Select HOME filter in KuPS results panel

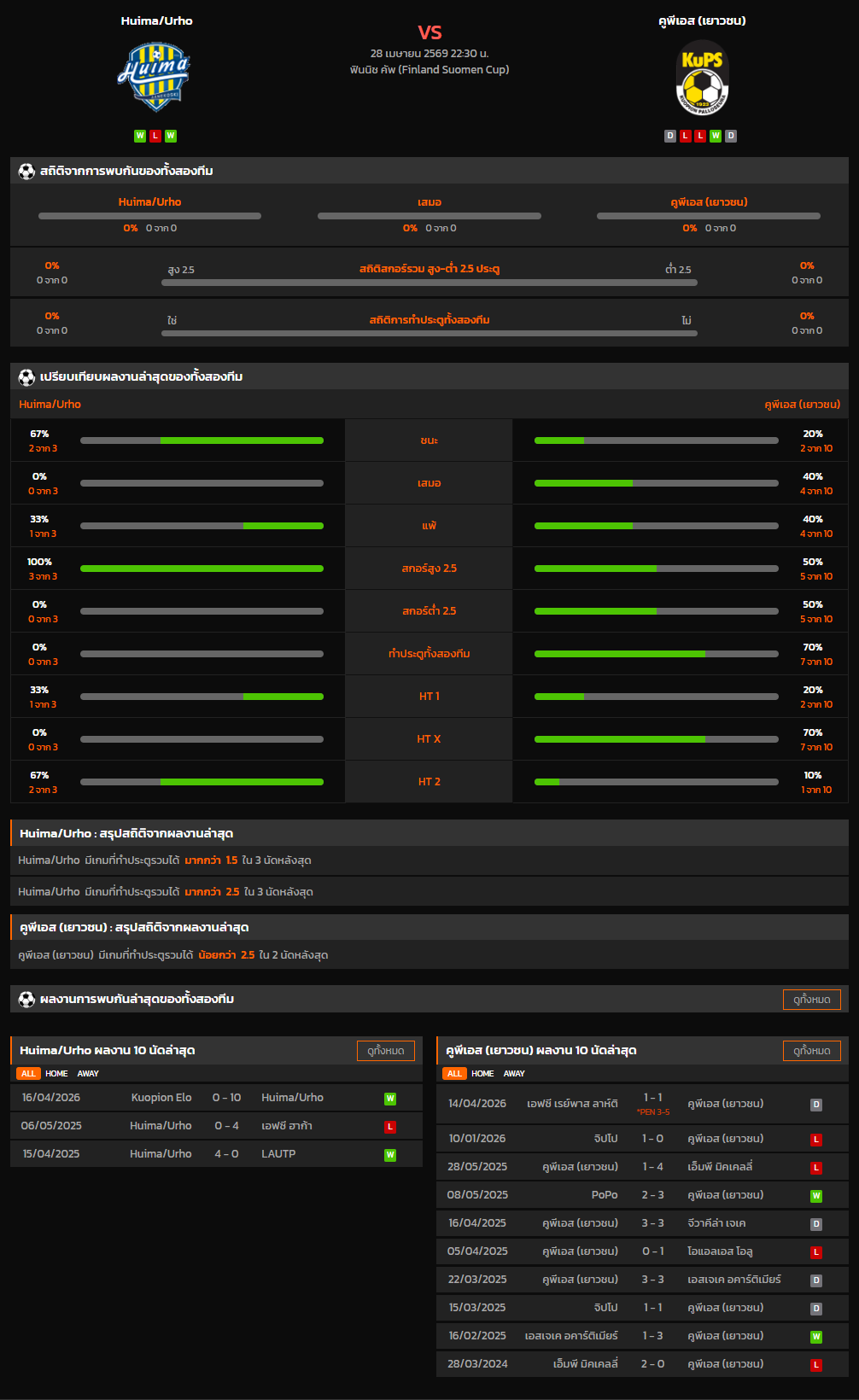pyautogui.click(x=482, y=1074)
